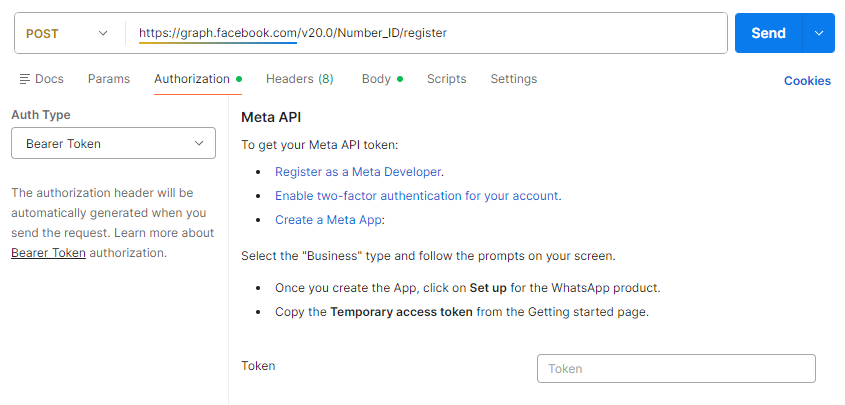The height and width of the screenshot is (405, 845).
Task: Click the Cookies link
Action: pos(806,81)
